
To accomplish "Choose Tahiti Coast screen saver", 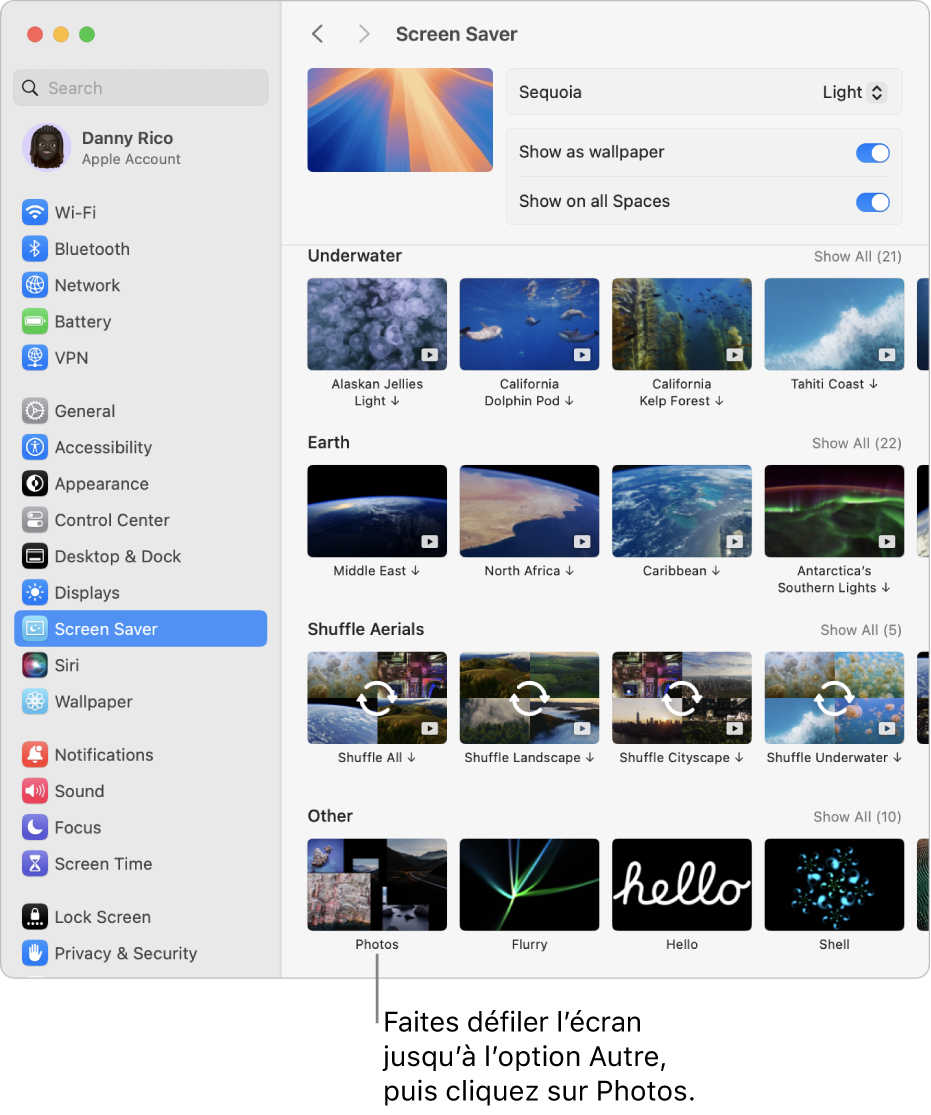I will pyautogui.click(x=834, y=324).
